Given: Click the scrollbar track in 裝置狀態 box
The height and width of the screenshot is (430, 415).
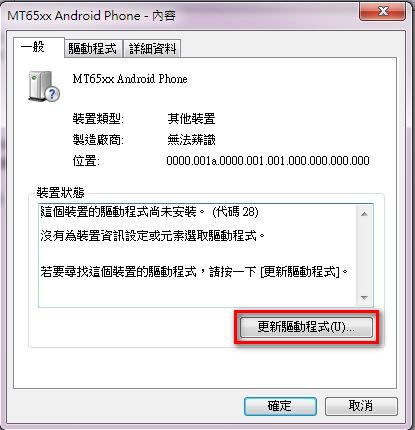Looking at the screenshot, I should (364, 256).
